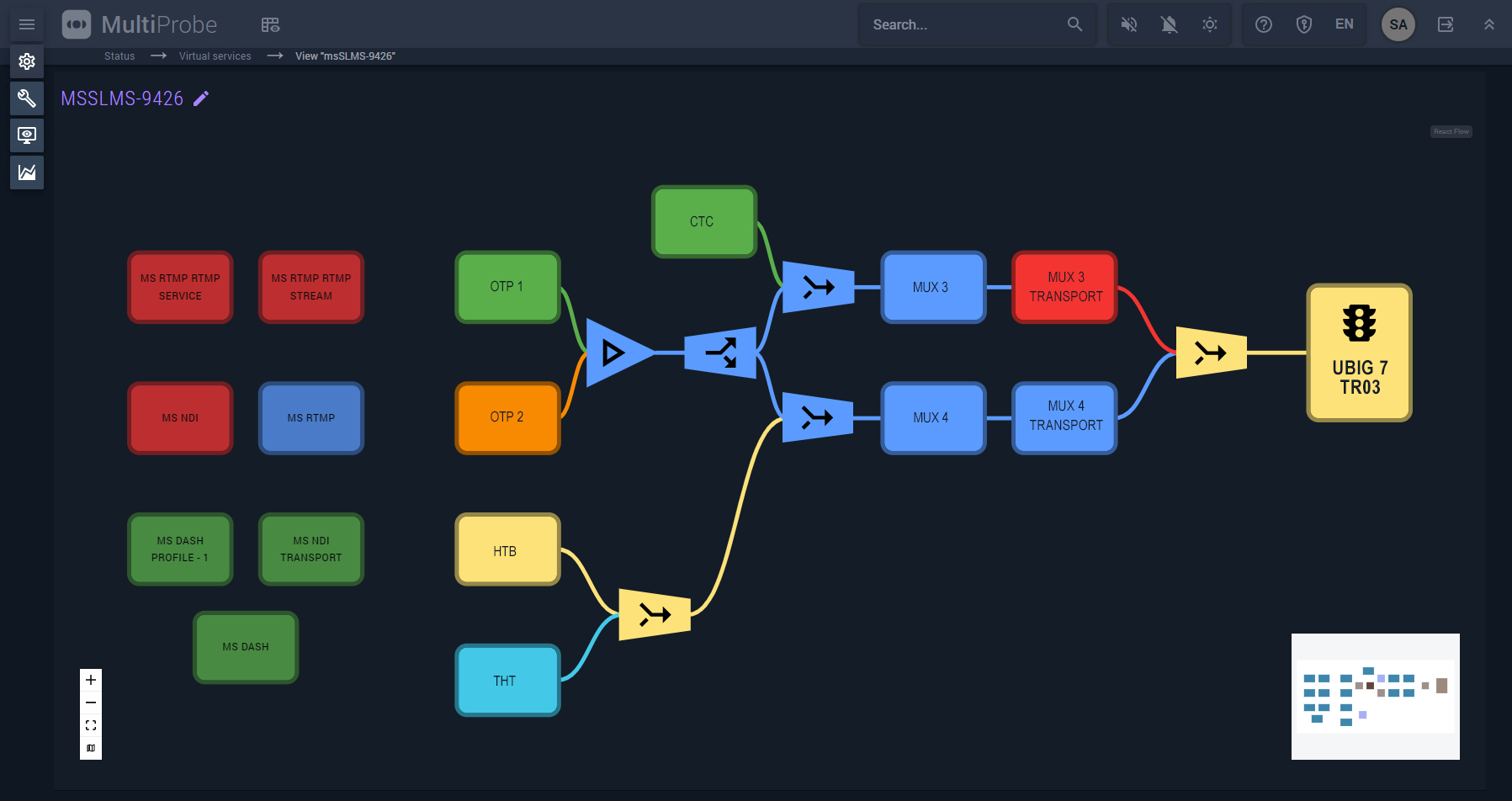Click the minimap overview thumbnail
Screen dimensions: 1512x801
1376,697
